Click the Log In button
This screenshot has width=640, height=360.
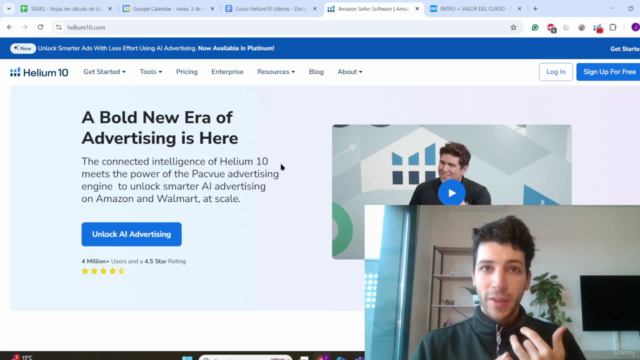pyautogui.click(x=556, y=72)
